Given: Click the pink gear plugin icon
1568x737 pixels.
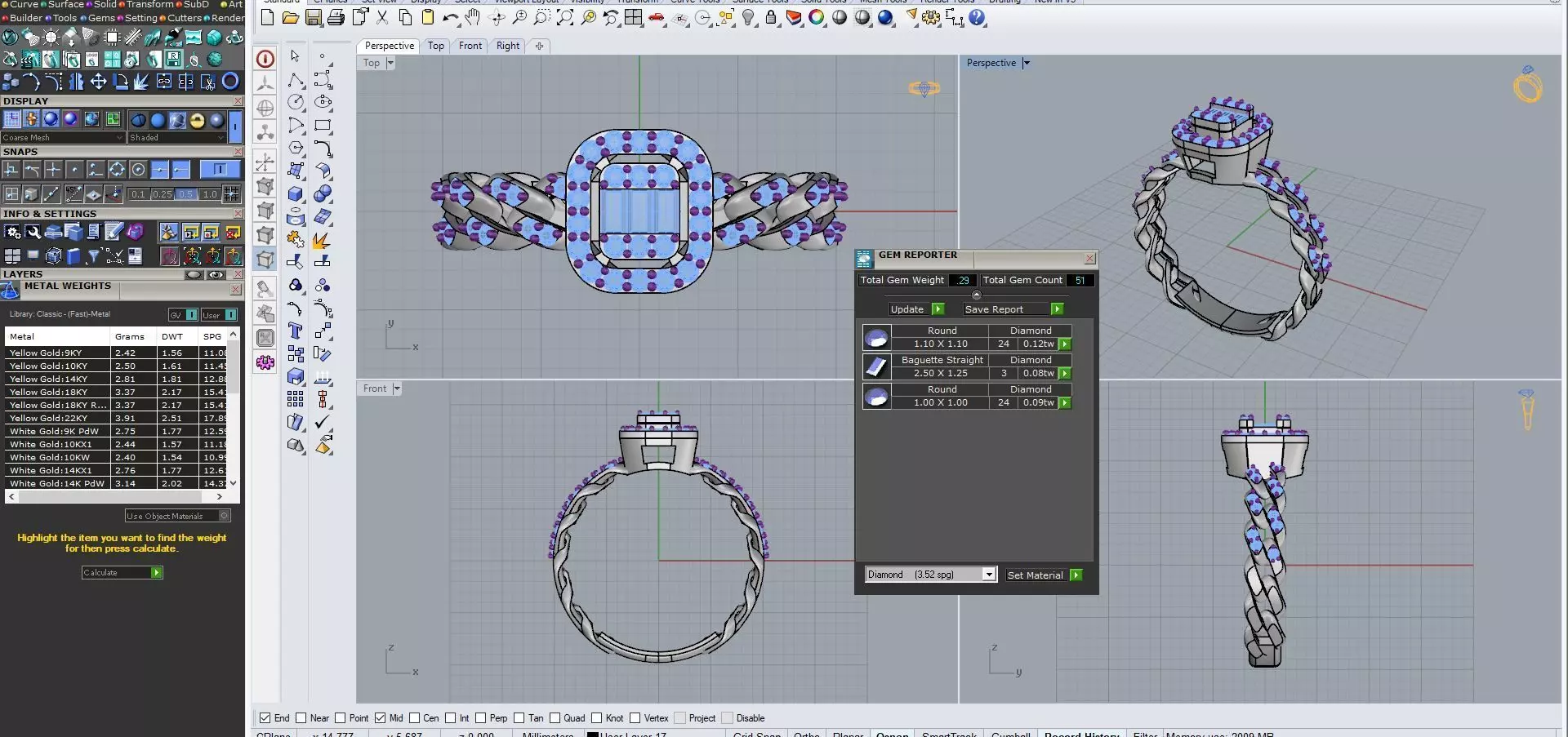Looking at the screenshot, I should 265,362.
